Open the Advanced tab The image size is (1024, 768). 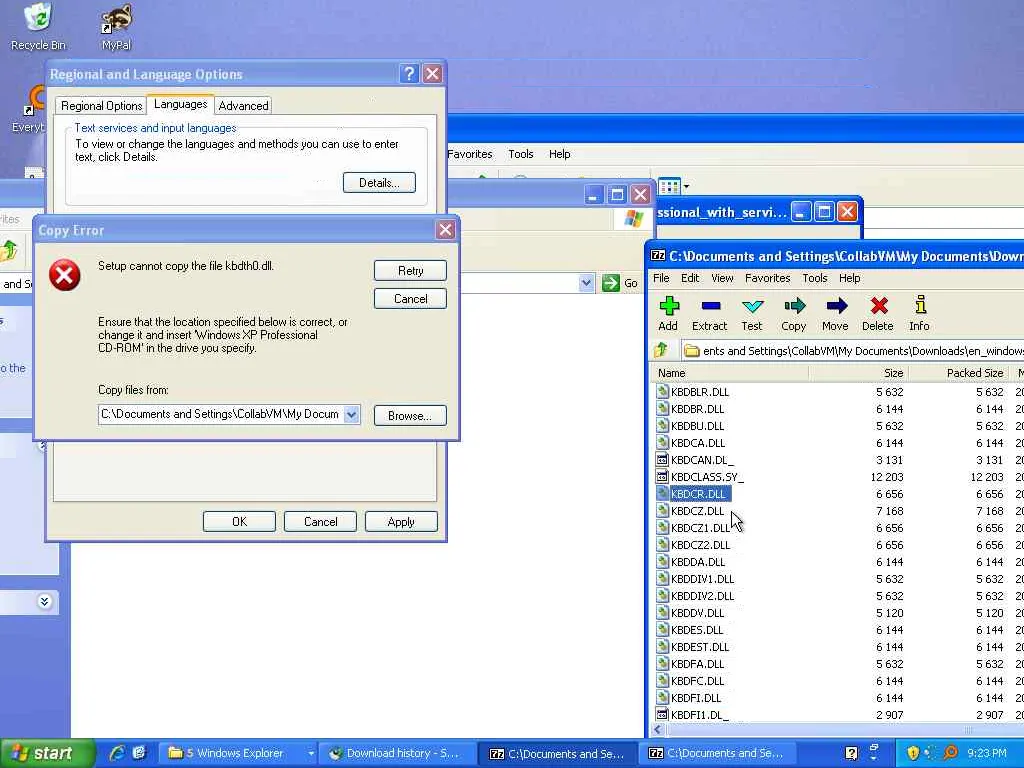click(x=243, y=106)
